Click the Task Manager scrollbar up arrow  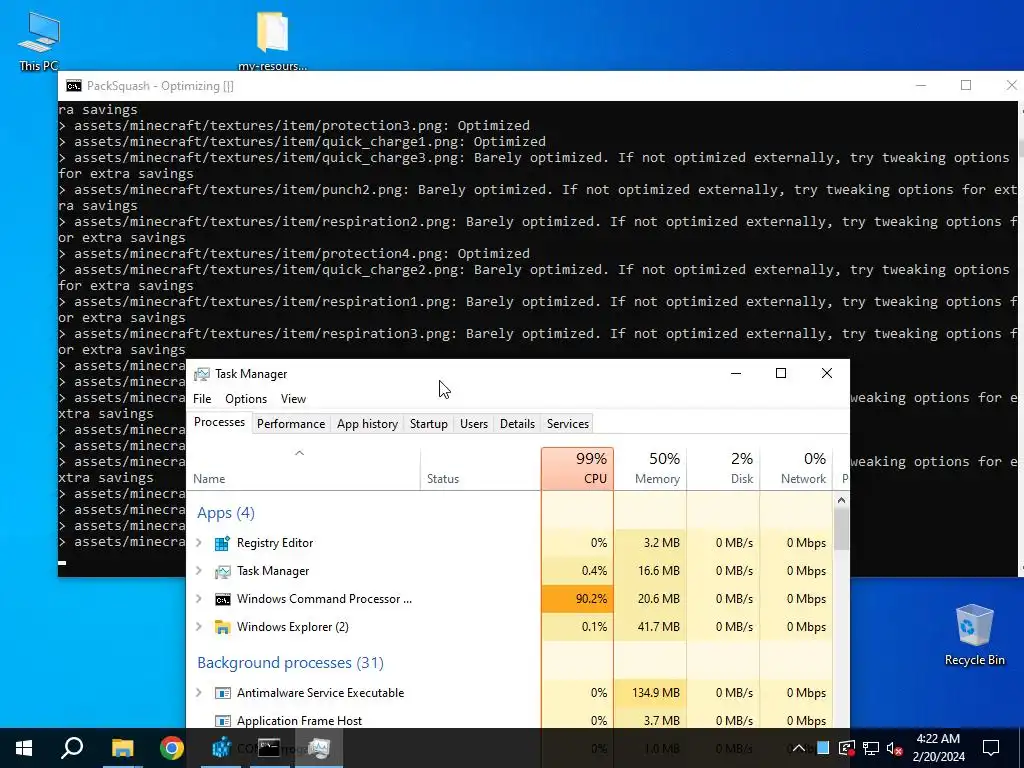point(841,501)
